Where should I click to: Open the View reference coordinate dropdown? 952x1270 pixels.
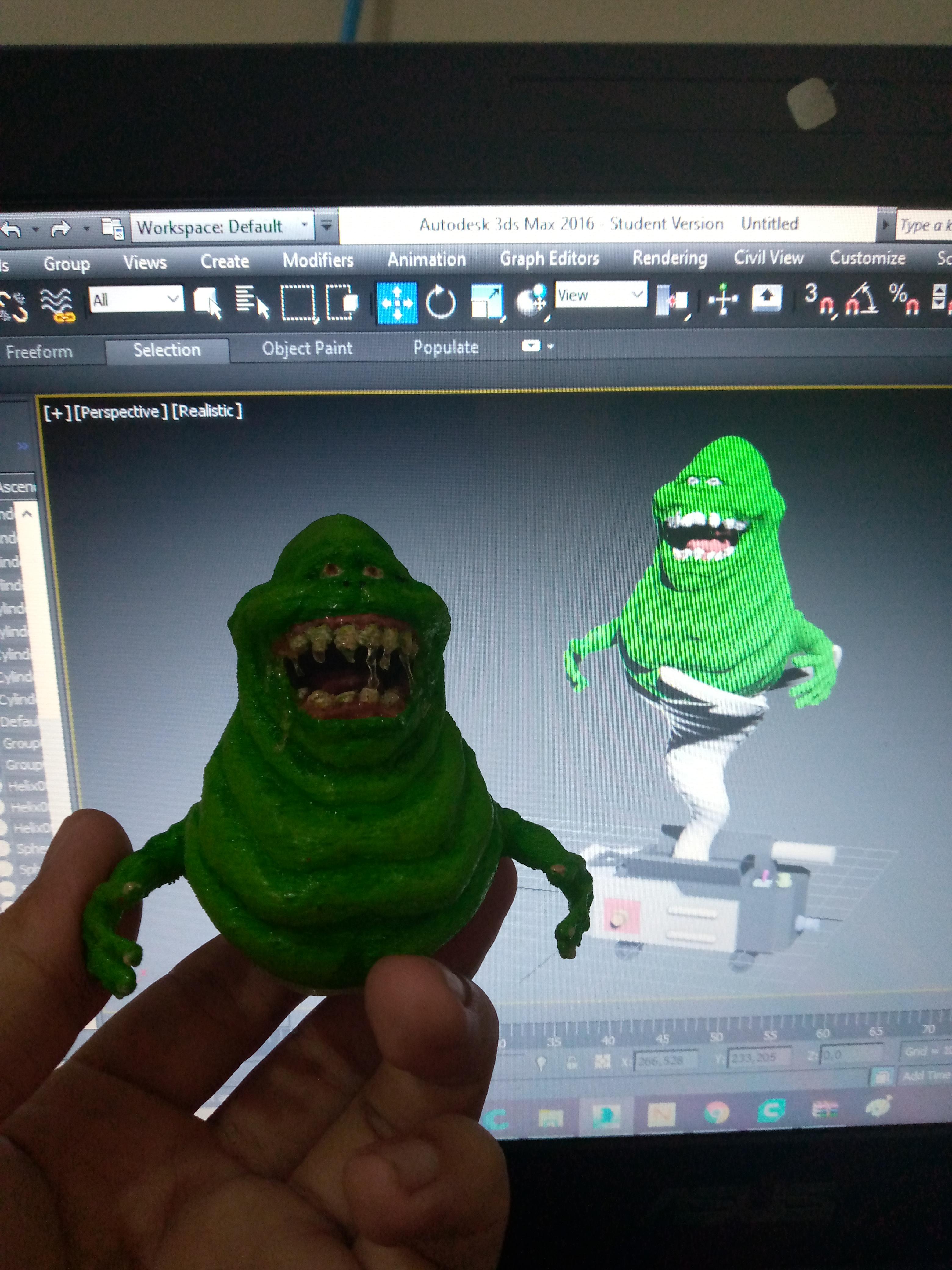(x=601, y=295)
